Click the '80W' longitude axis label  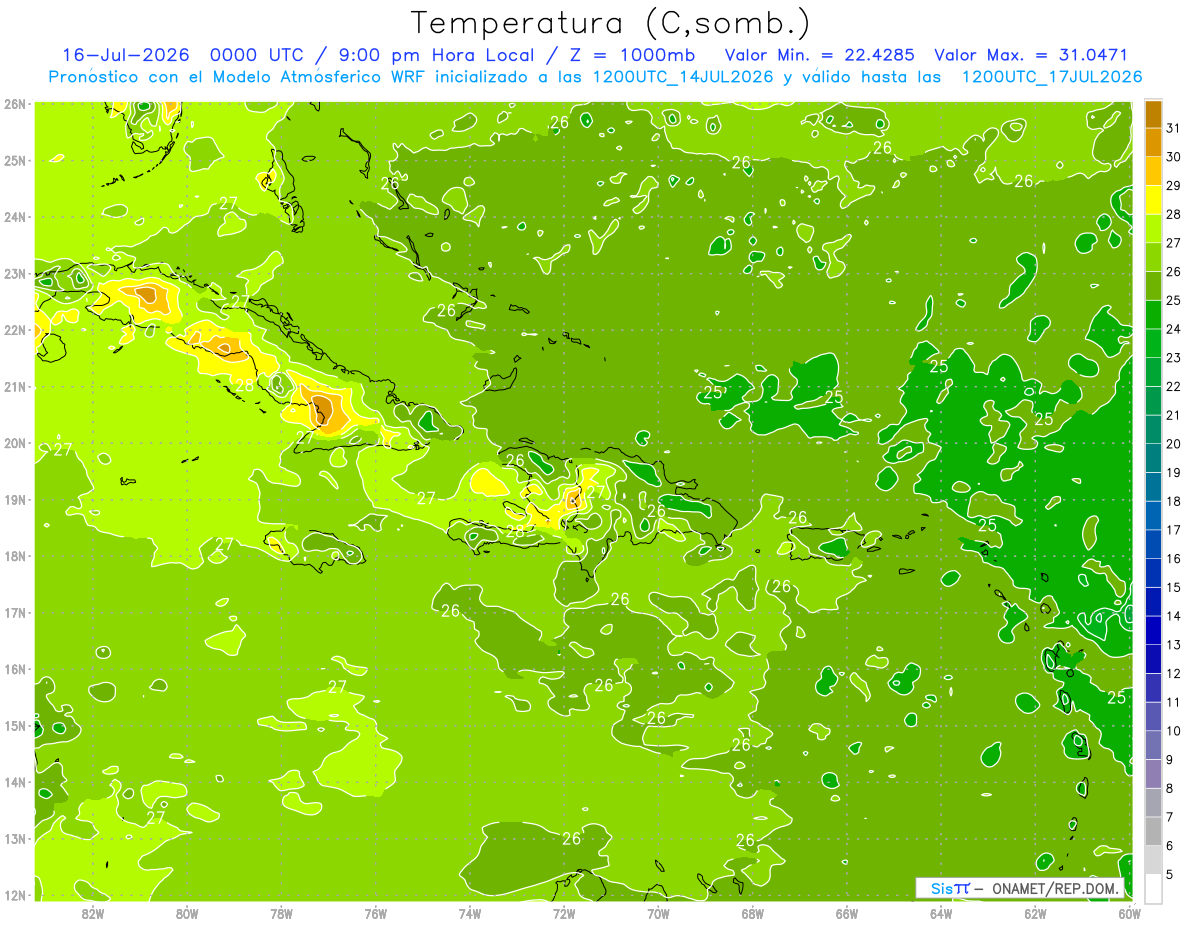coord(187,913)
